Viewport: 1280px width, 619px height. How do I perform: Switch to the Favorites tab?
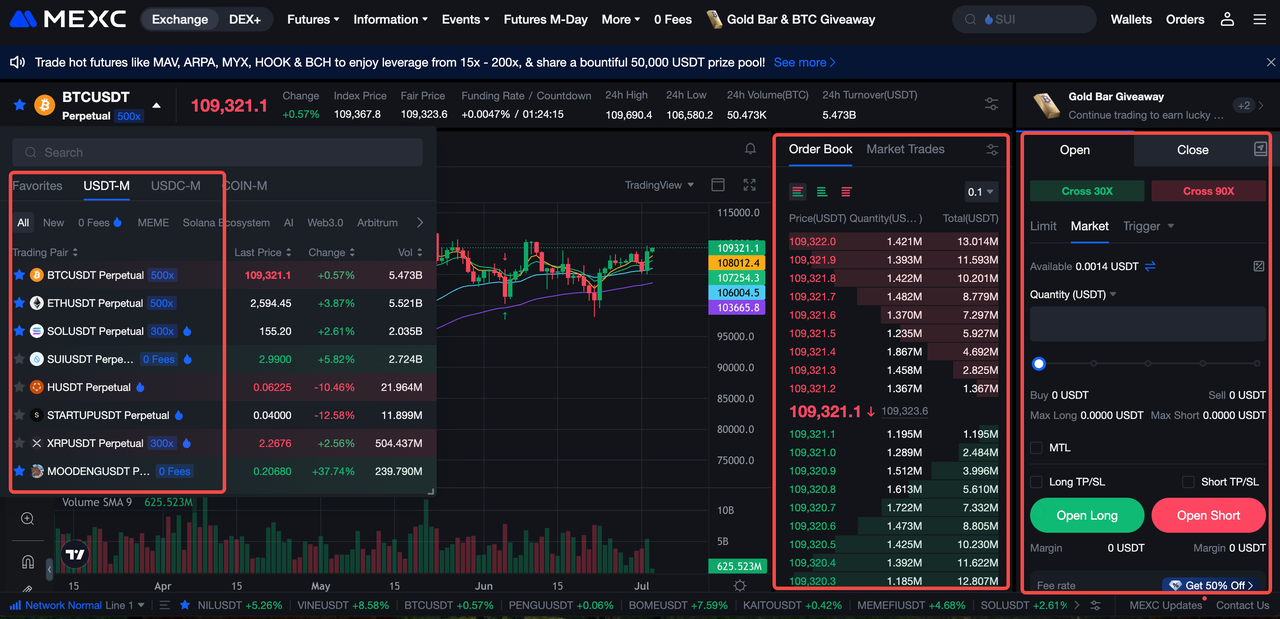[37, 186]
